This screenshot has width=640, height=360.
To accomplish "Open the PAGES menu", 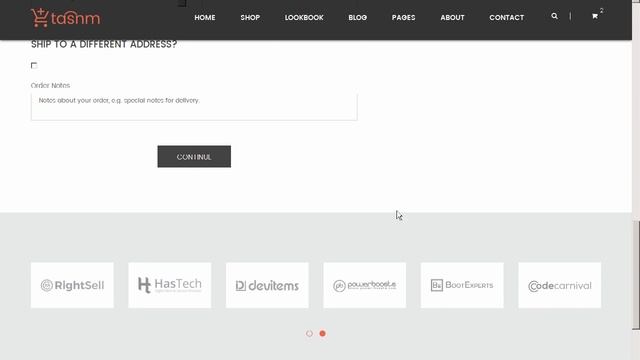I will 404,18.
